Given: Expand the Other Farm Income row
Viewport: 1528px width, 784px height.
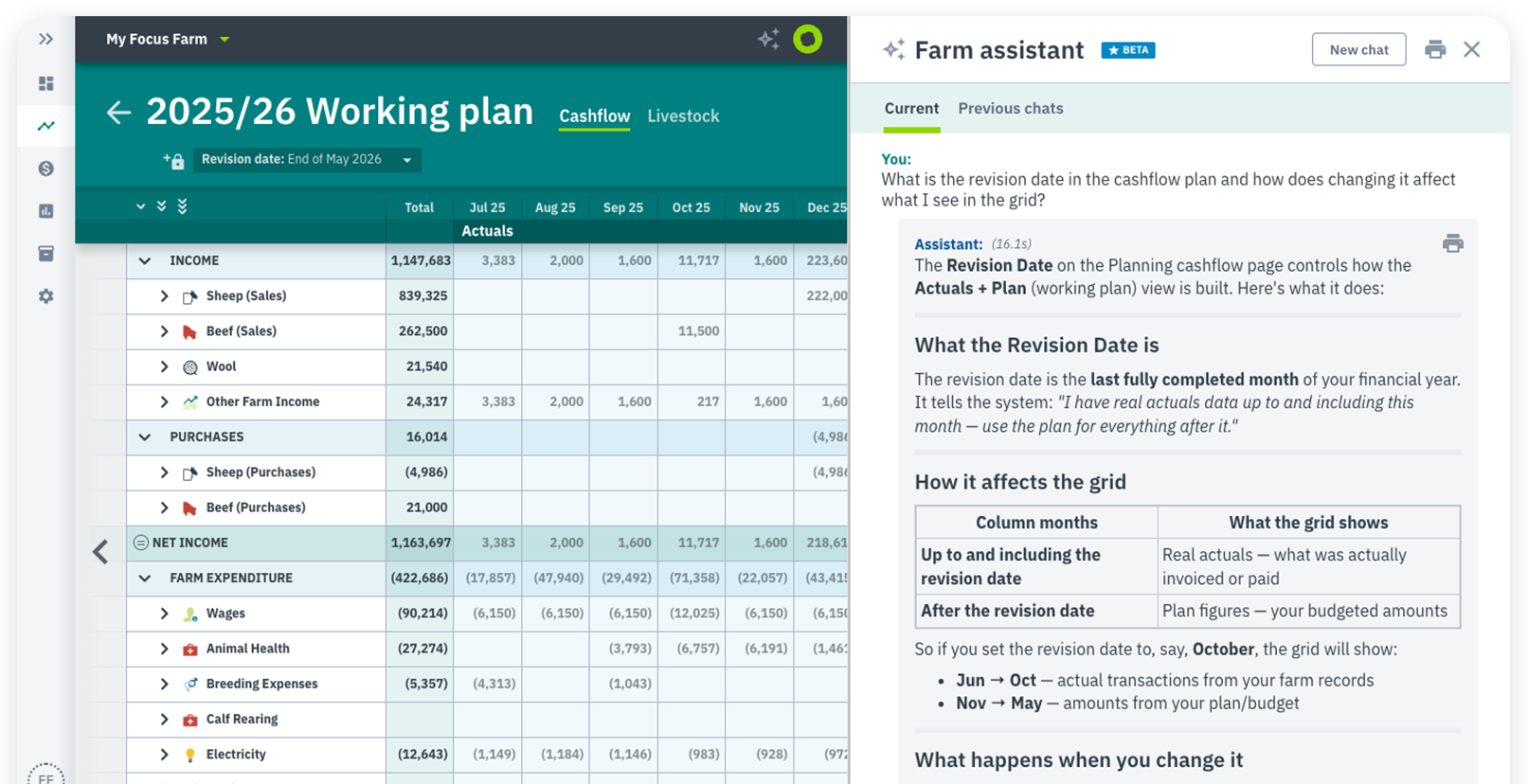Looking at the screenshot, I should coord(164,401).
